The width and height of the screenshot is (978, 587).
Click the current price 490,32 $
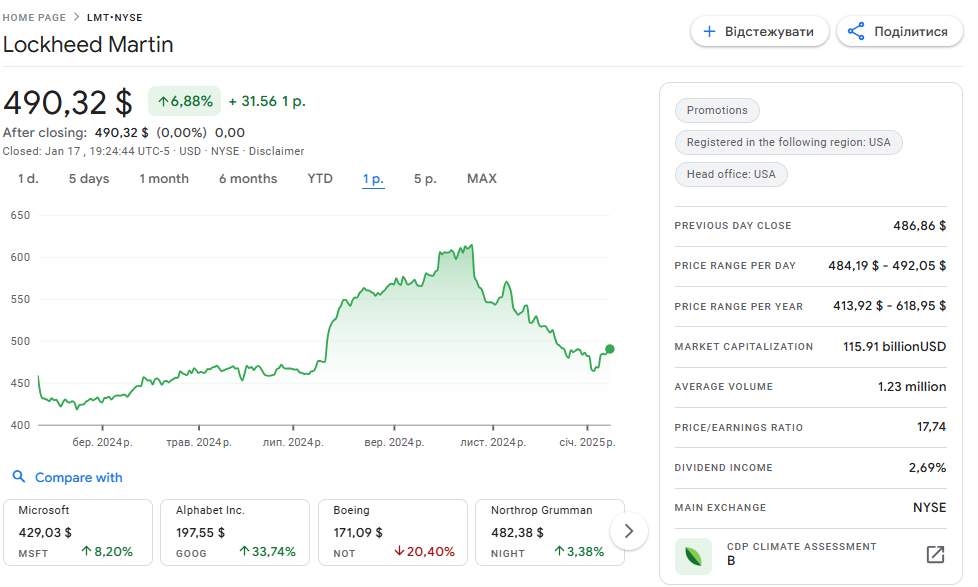point(67,102)
